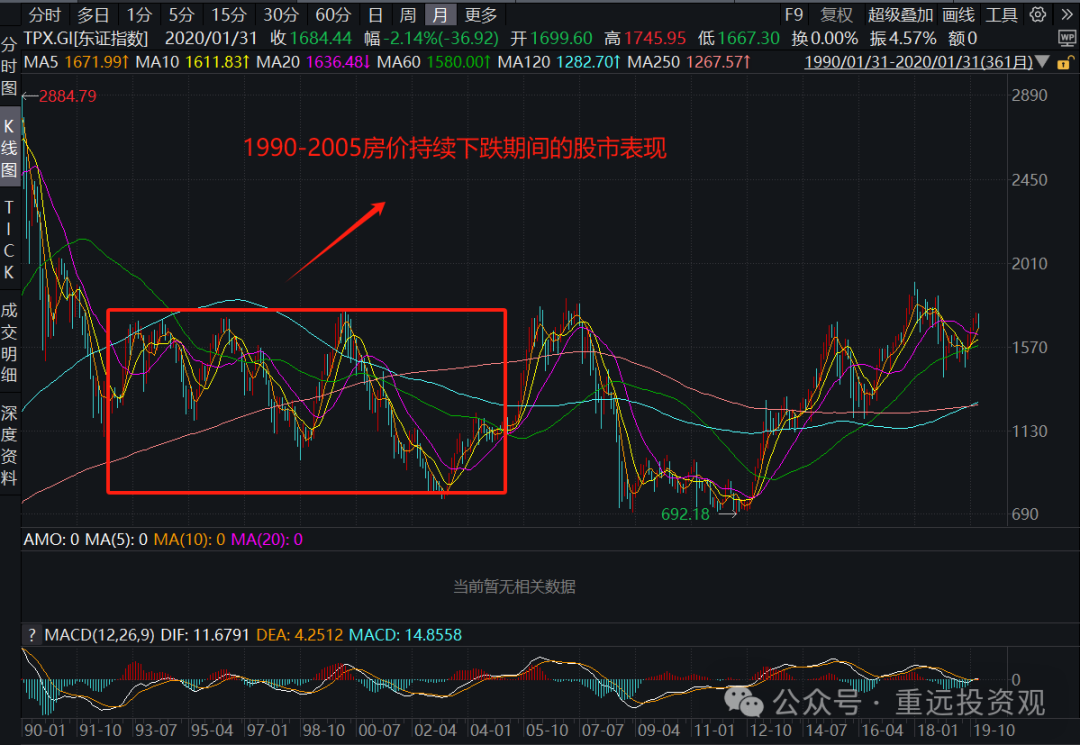
Task: Open the 更多 periods dropdown
Action: coord(481,14)
